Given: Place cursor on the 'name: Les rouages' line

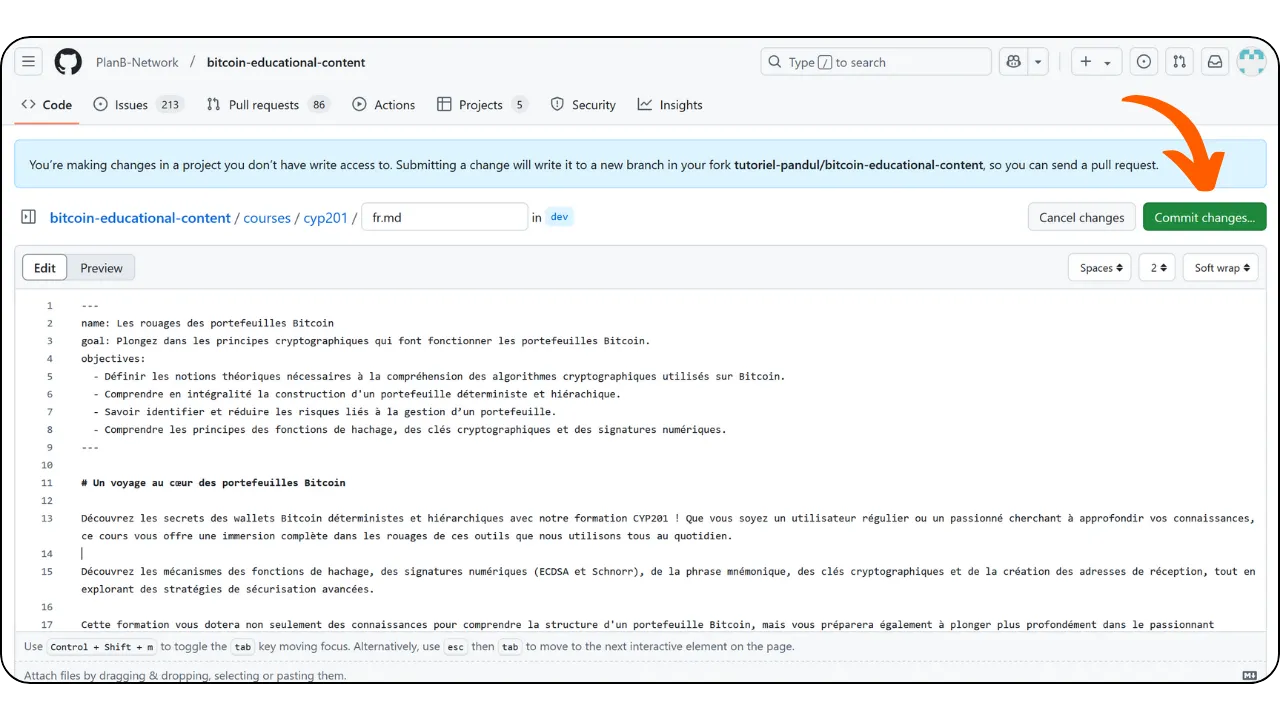Looking at the screenshot, I should click(x=208, y=323).
